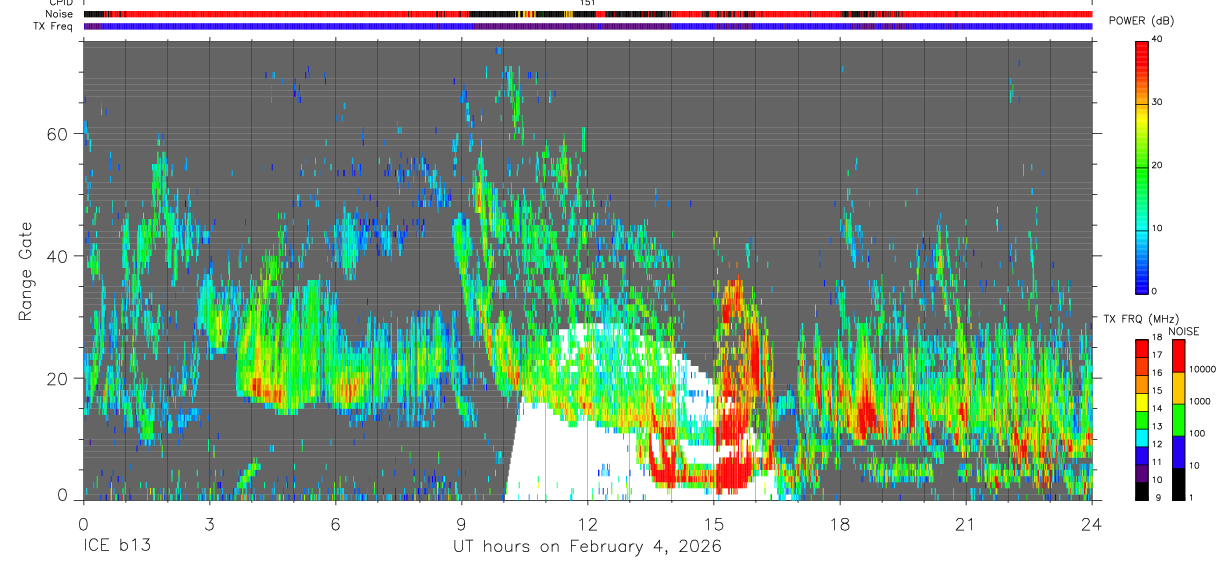The image size is (1228, 567).
Task: Select the 'Range Gate' y-axis title
Action: (x=25, y=269)
